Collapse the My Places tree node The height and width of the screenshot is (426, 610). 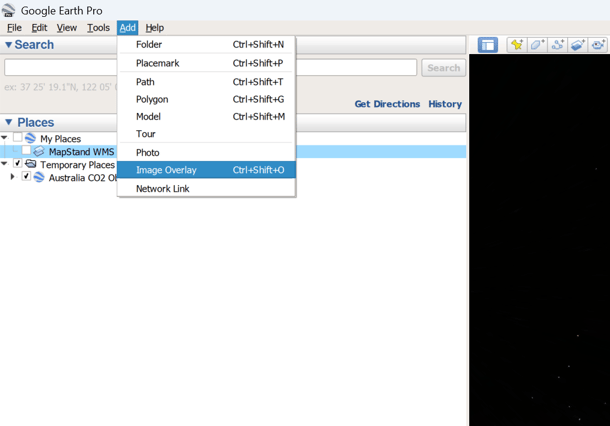(4, 137)
